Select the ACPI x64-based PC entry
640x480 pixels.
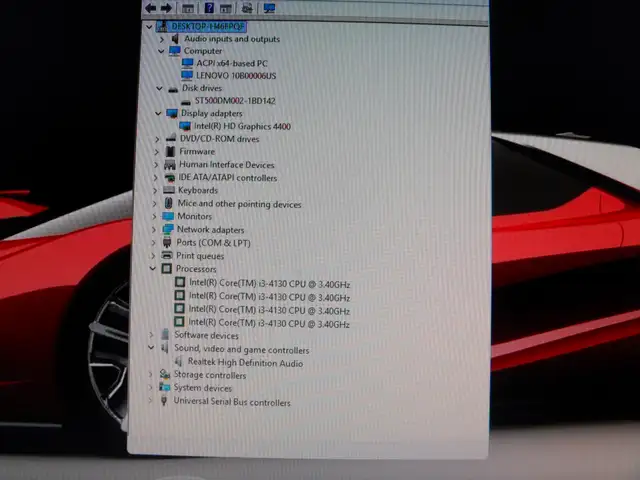coord(232,63)
